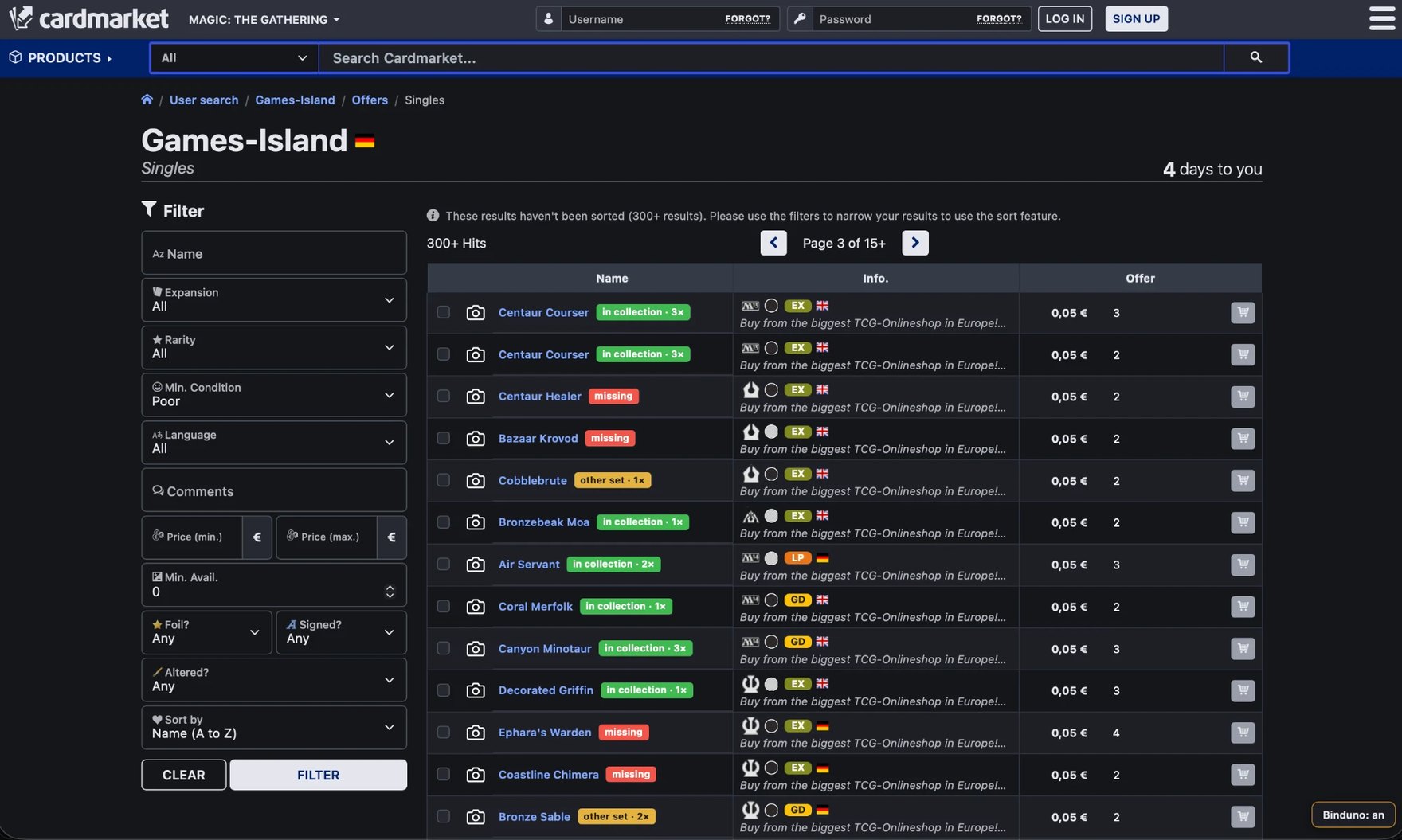
Task: Focus the Search Cardmarket input field
Action: pyautogui.click(x=771, y=57)
